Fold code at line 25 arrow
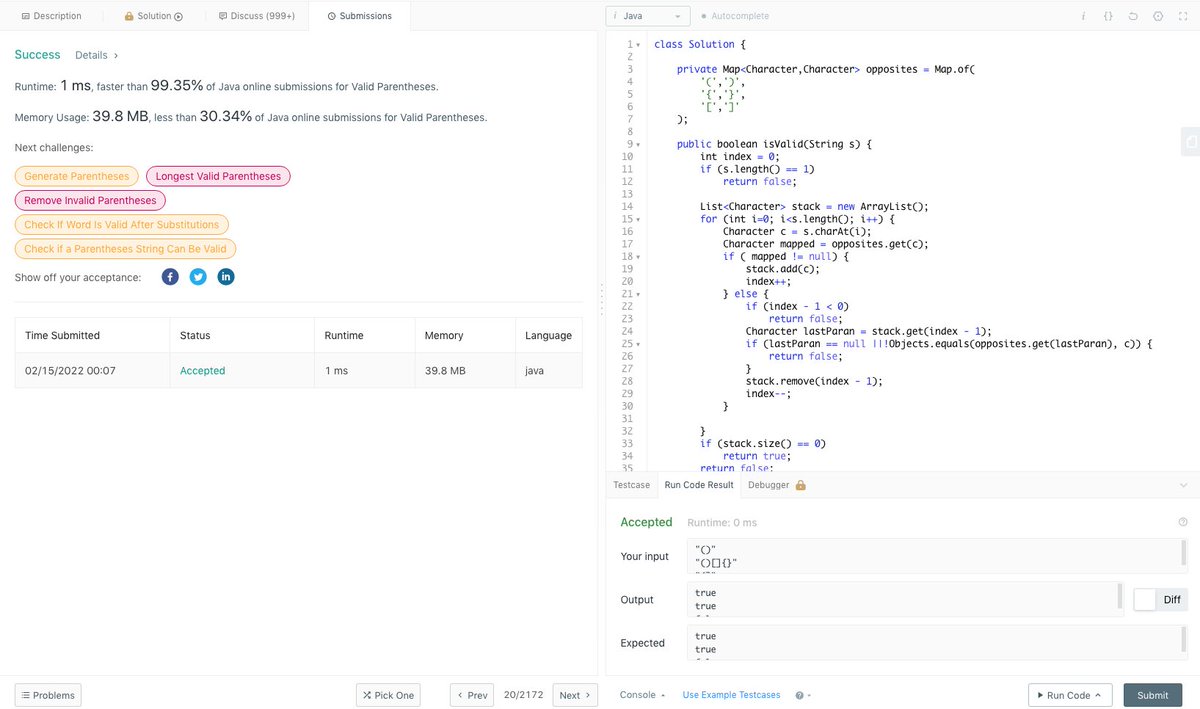The width and height of the screenshot is (1200, 709). click(638, 344)
